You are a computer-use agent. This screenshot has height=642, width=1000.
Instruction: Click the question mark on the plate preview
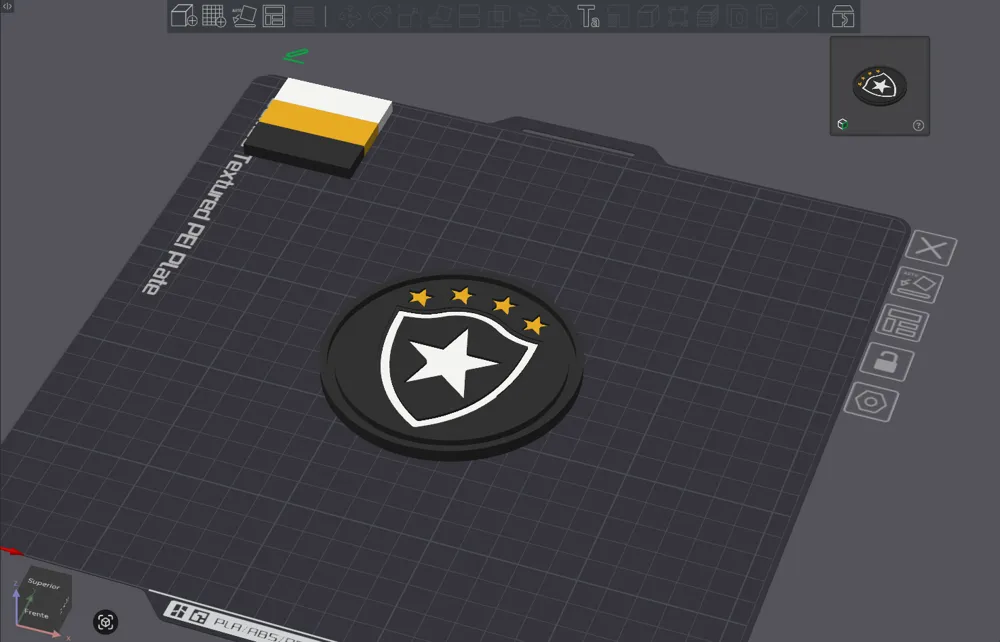tap(917, 125)
